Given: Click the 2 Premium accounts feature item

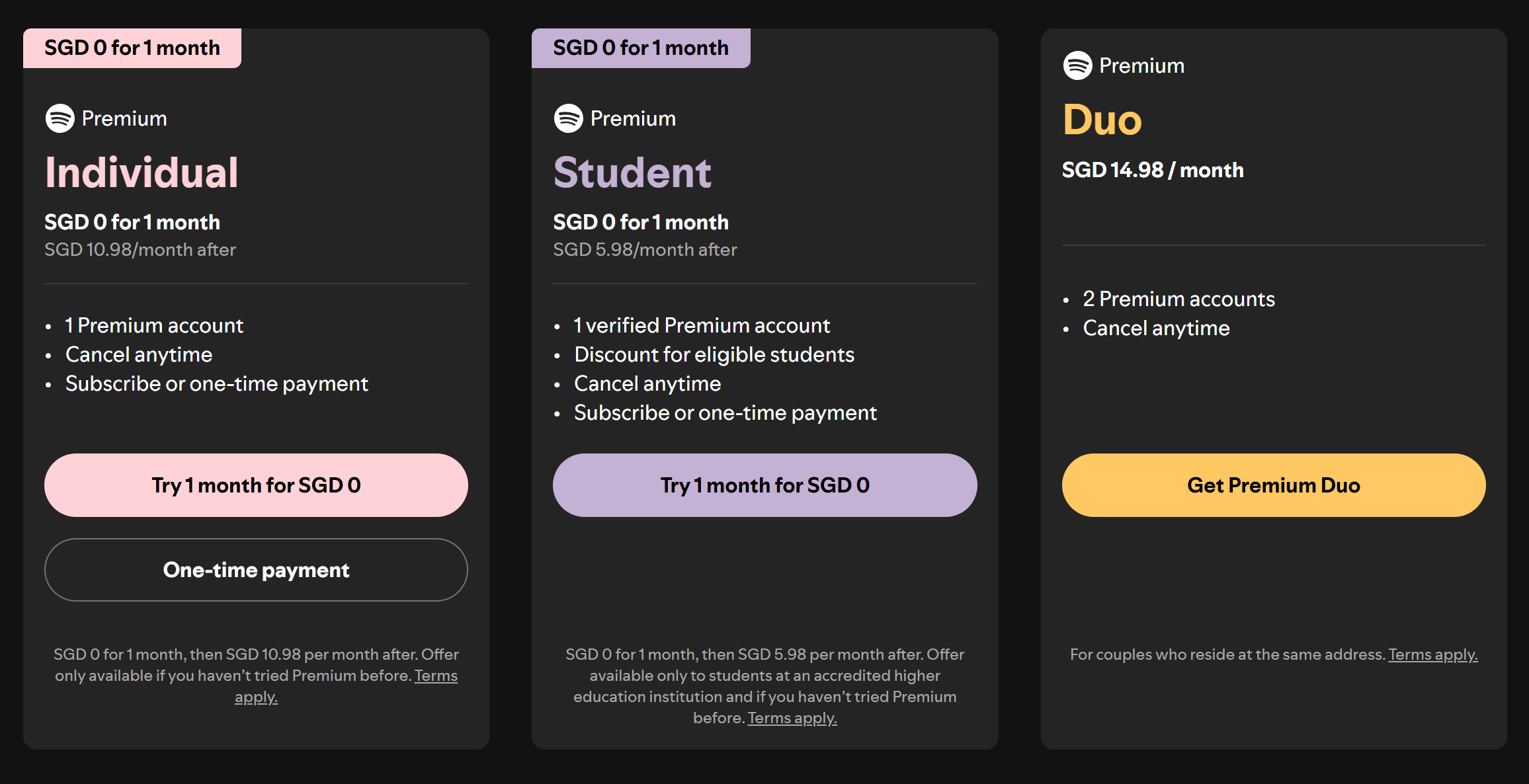Looking at the screenshot, I should [x=1178, y=298].
